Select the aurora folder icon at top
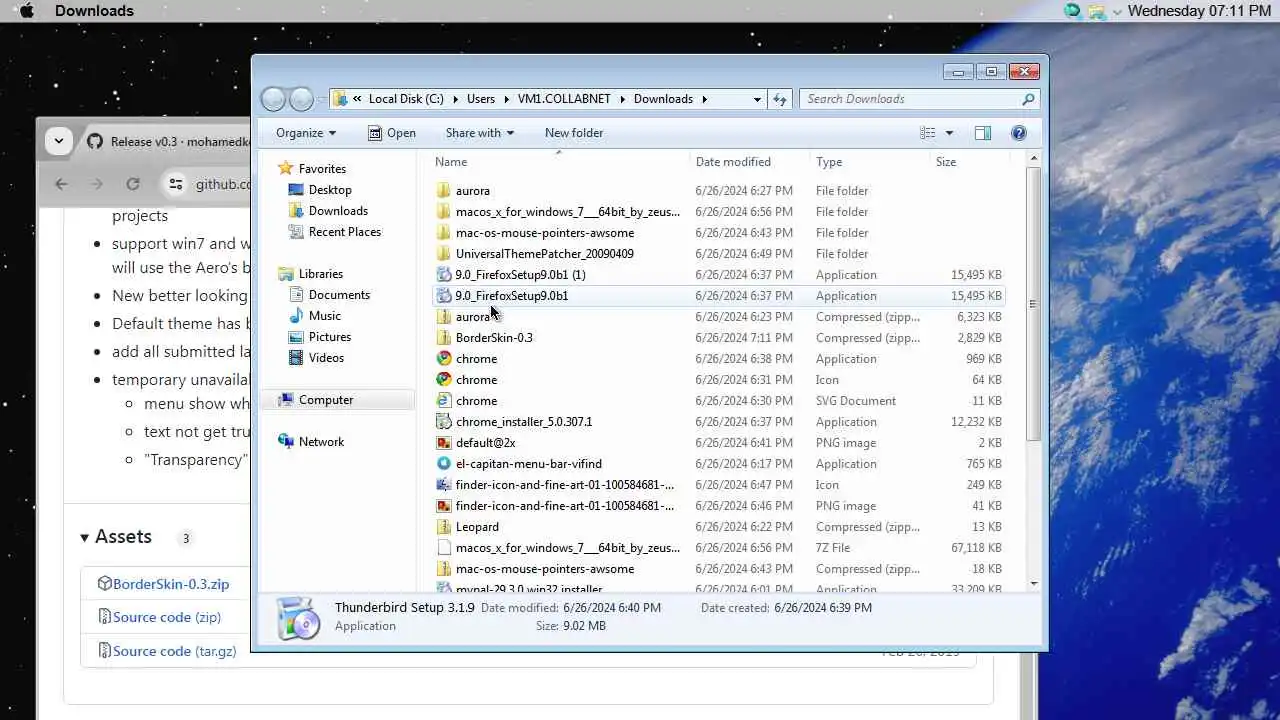 (x=444, y=191)
